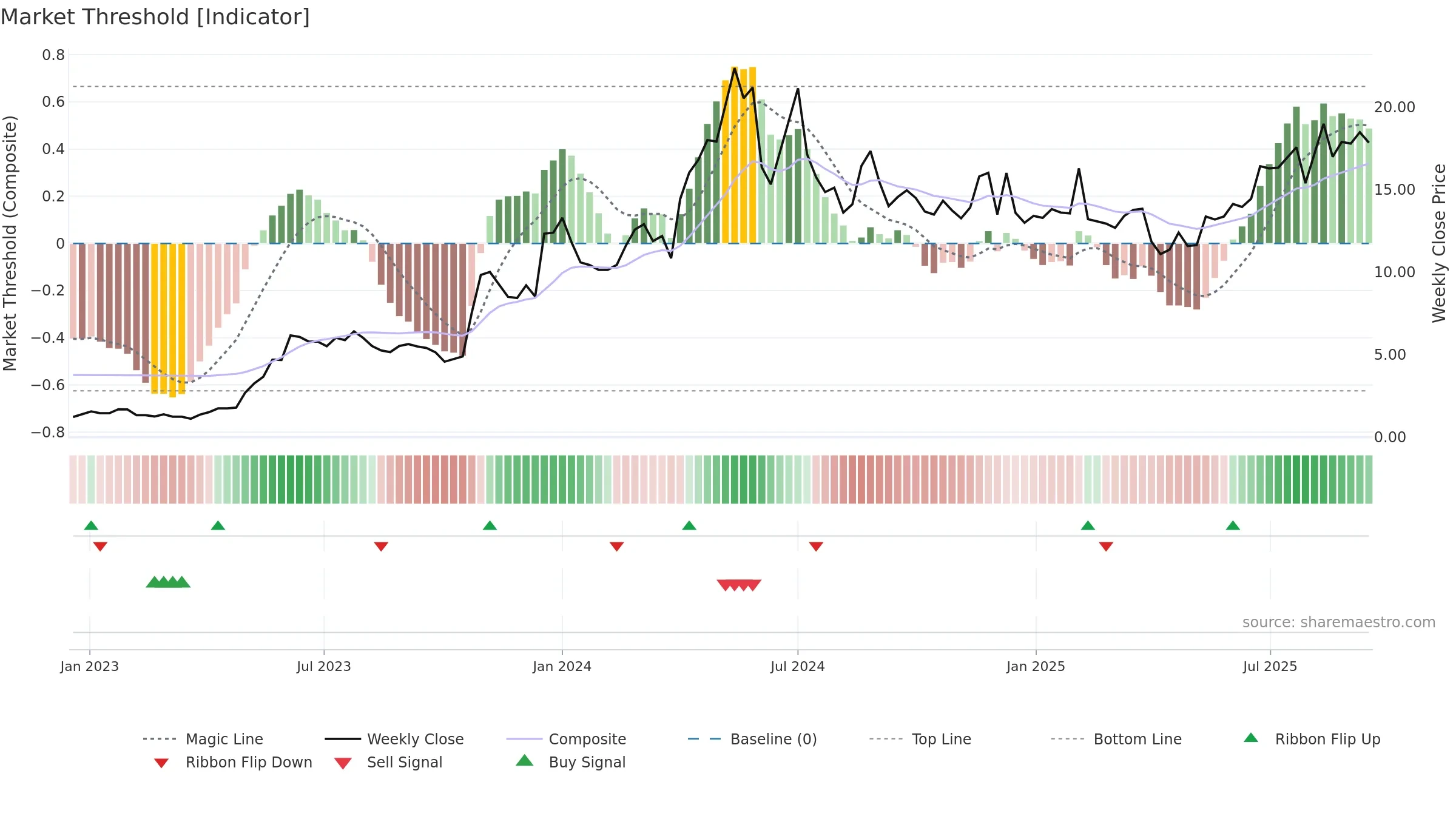This screenshot has height=819, width=1456.
Task: Click the ribbon flip down marker near late February 2025
Action: (1106, 546)
